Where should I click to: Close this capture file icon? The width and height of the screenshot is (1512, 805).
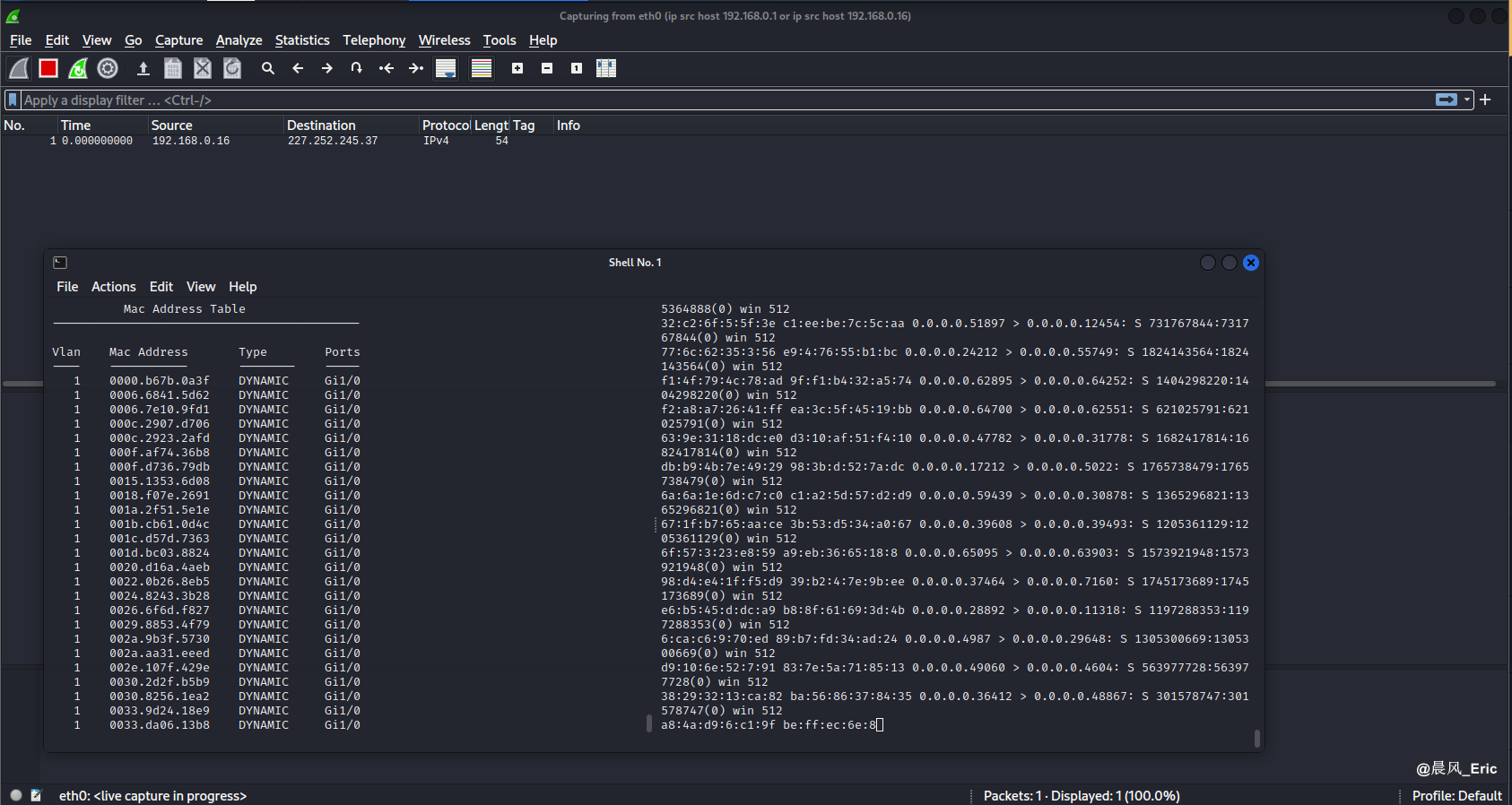click(203, 68)
